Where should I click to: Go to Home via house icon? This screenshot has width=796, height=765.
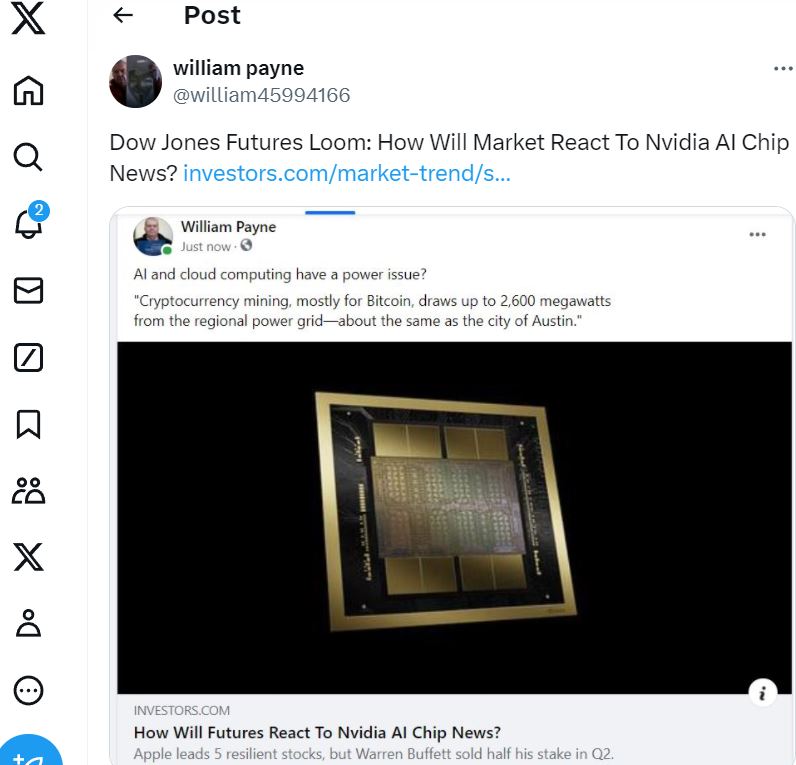pyautogui.click(x=28, y=90)
